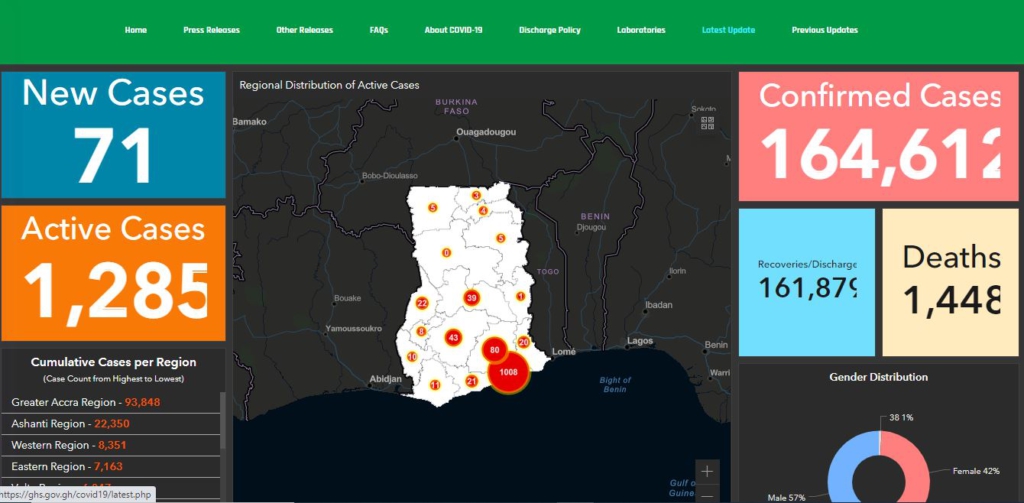Image resolution: width=1024 pixels, height=503 pixels.
Task: Click the Gender Distribution heading
Action: click(x=878, y=377)
